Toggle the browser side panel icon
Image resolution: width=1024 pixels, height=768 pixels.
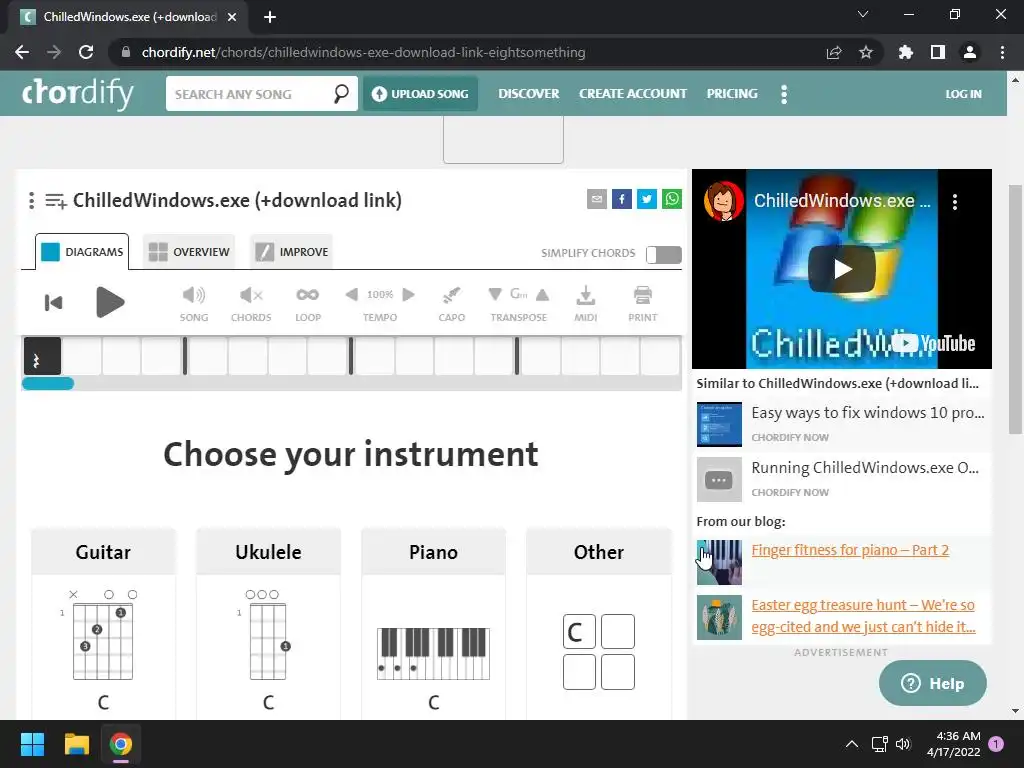pos(938,52)
